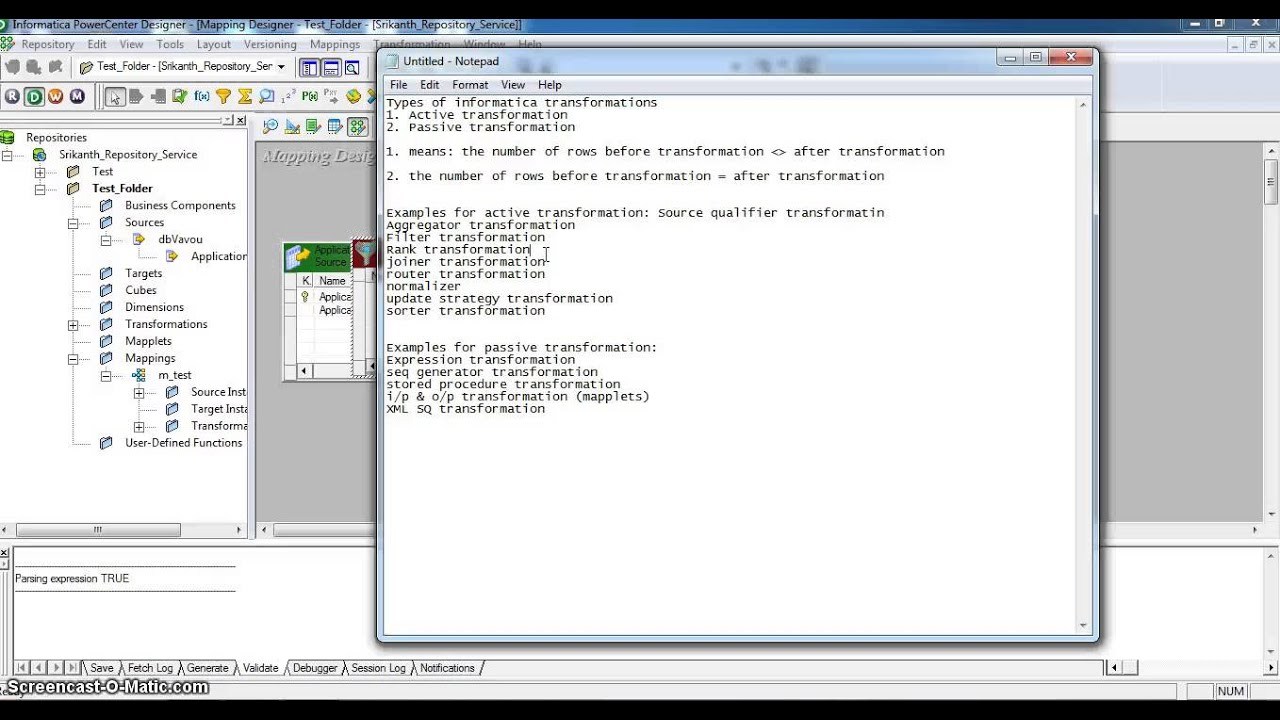
Task: Collapse the Sources node
Action: pyautogui.click(x=73, y=223)
